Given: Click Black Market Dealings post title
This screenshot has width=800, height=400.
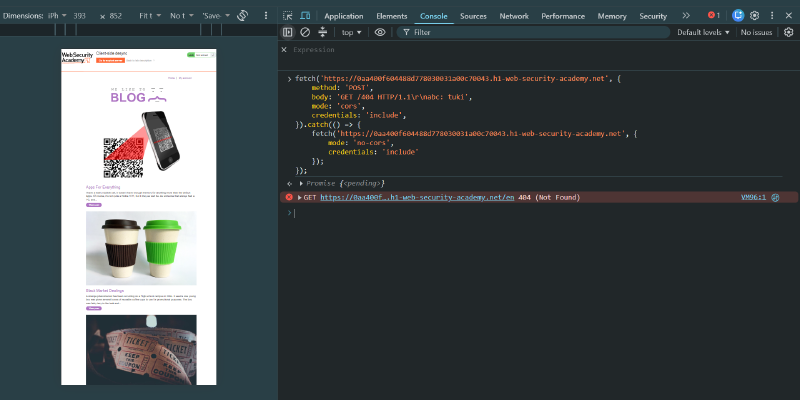Looking at the screenshot, I should [105, 290].
